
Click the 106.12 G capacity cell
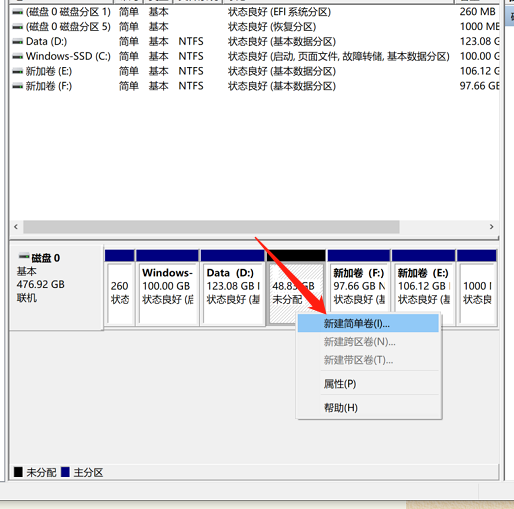pos(479,71)
